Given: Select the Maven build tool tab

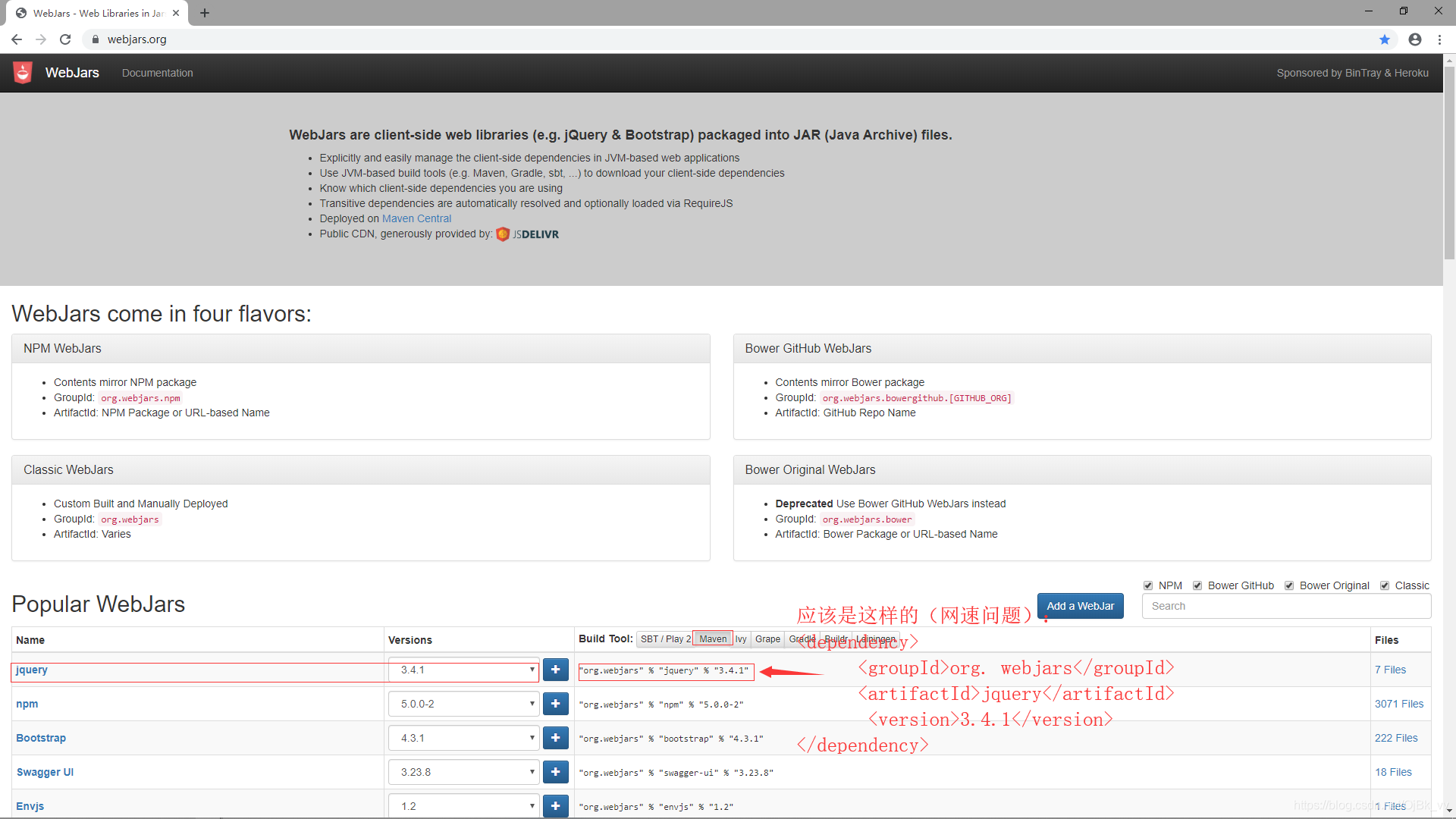Looking at the screenshot, I should [713, 639].
